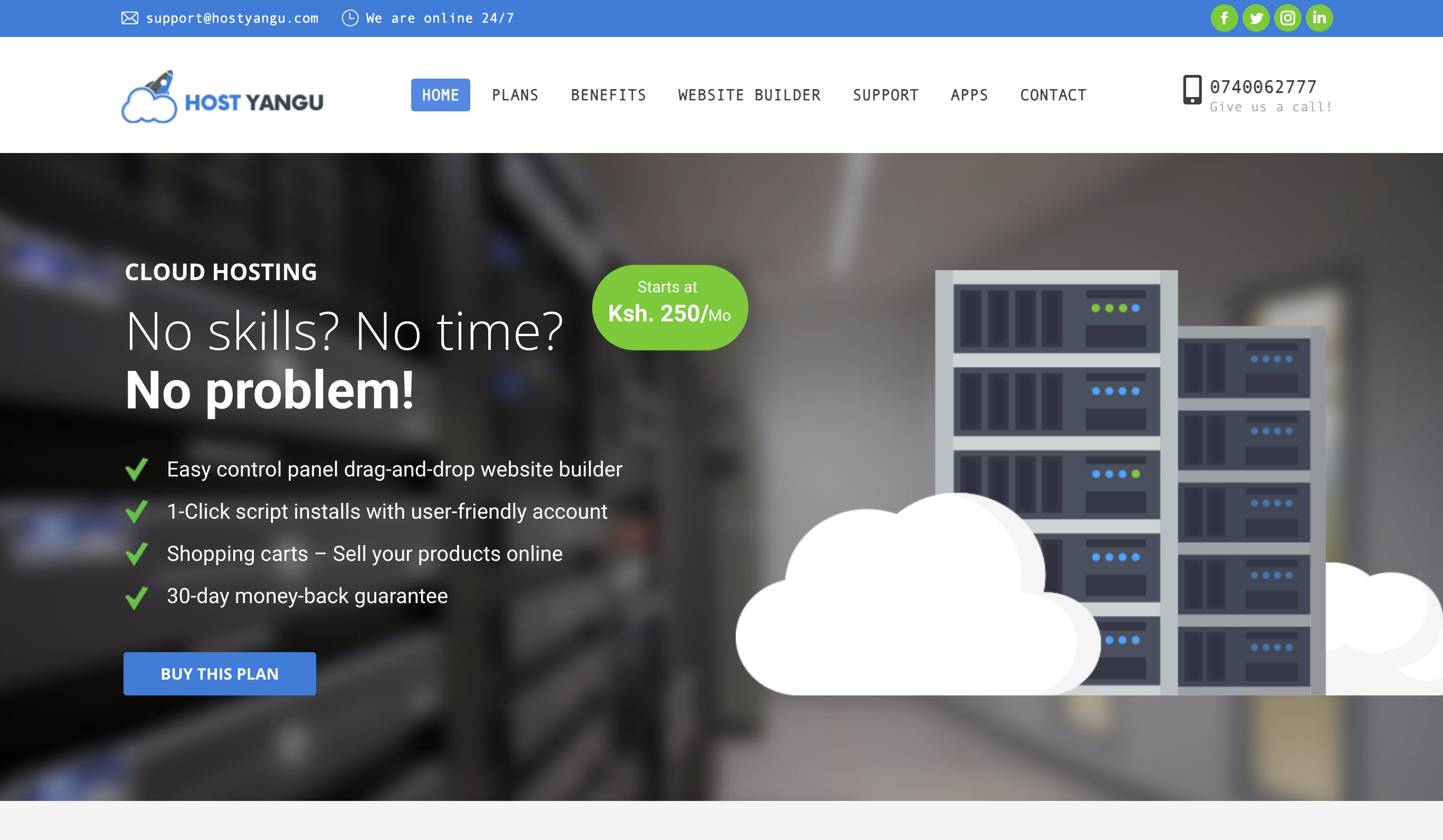Go to the Plans menu item

click(515, 95)
